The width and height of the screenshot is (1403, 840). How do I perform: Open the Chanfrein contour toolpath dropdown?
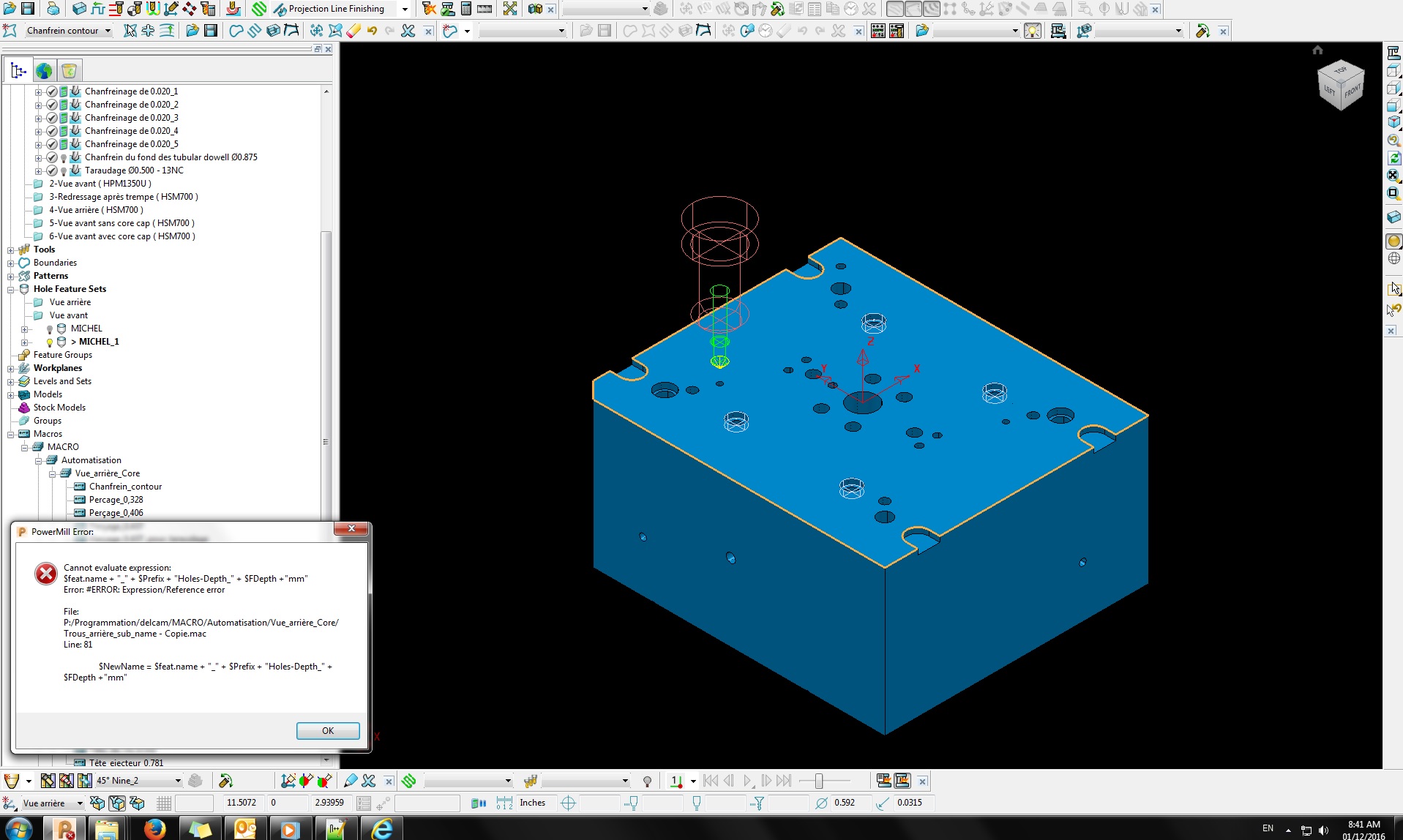point(108,31)
